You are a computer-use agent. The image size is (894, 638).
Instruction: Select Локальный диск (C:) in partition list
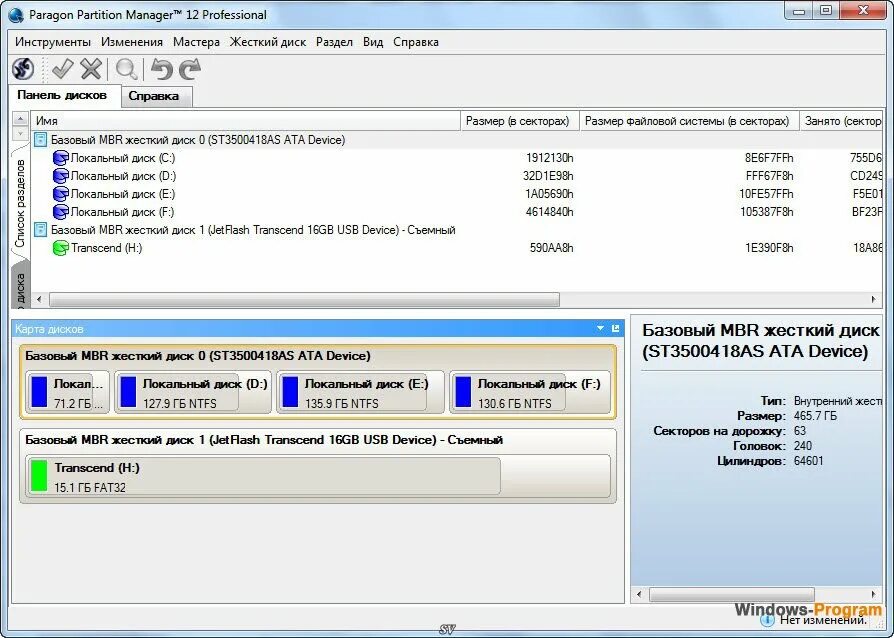click(123, 158)
